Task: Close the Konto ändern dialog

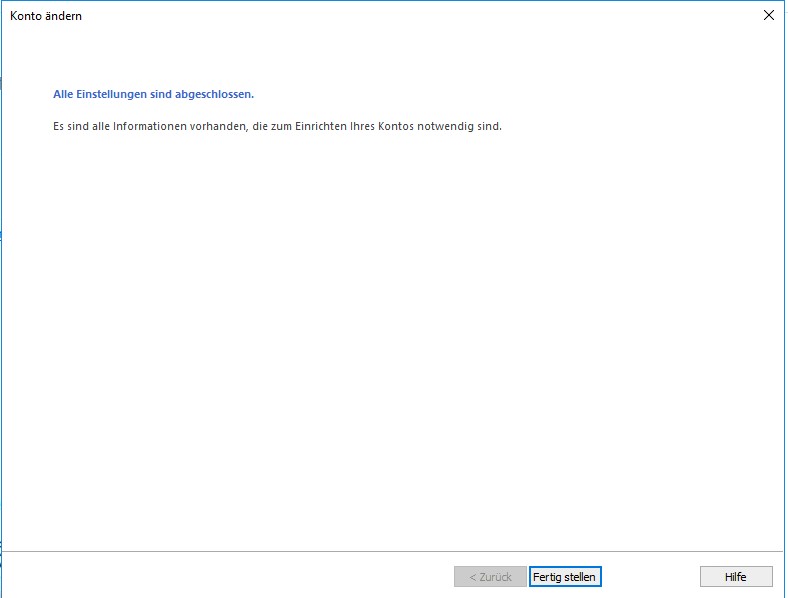Action: pos(768,15)
